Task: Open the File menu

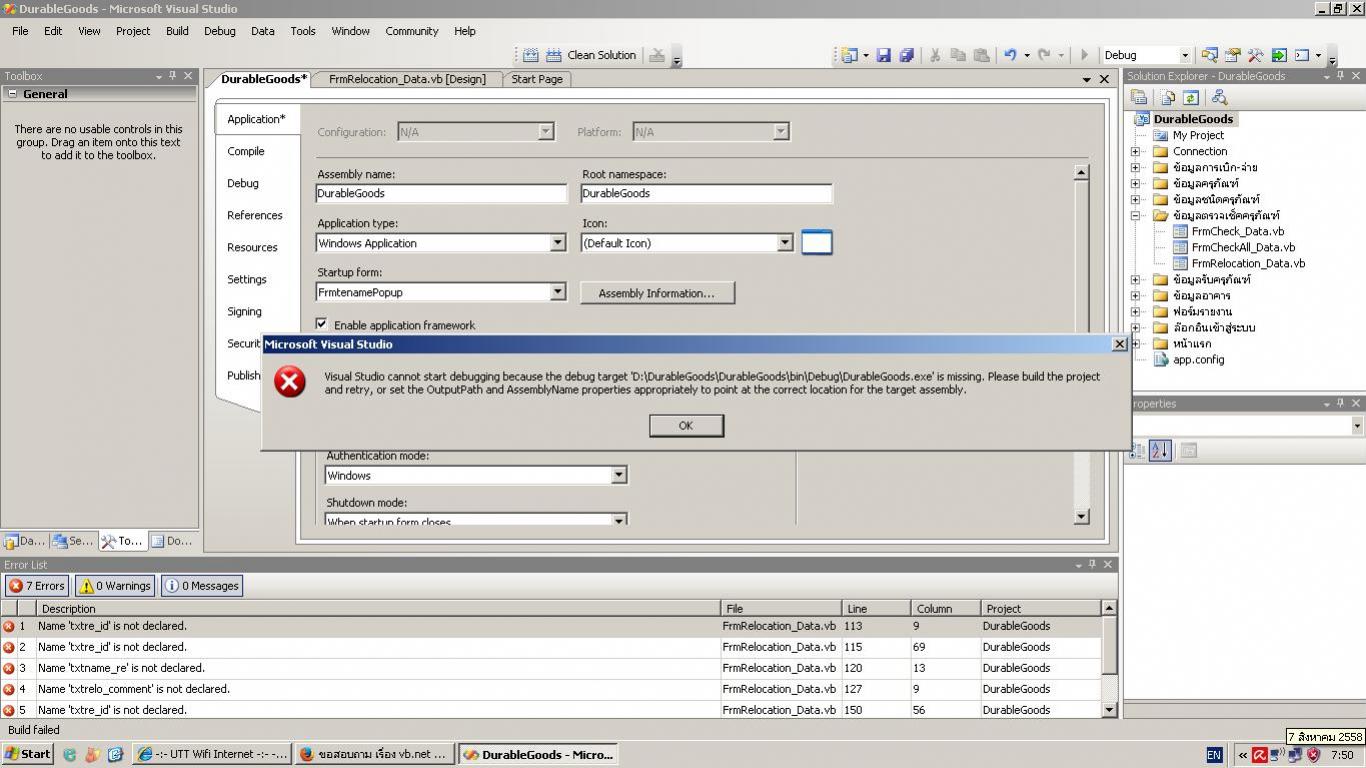Action: 20,31
